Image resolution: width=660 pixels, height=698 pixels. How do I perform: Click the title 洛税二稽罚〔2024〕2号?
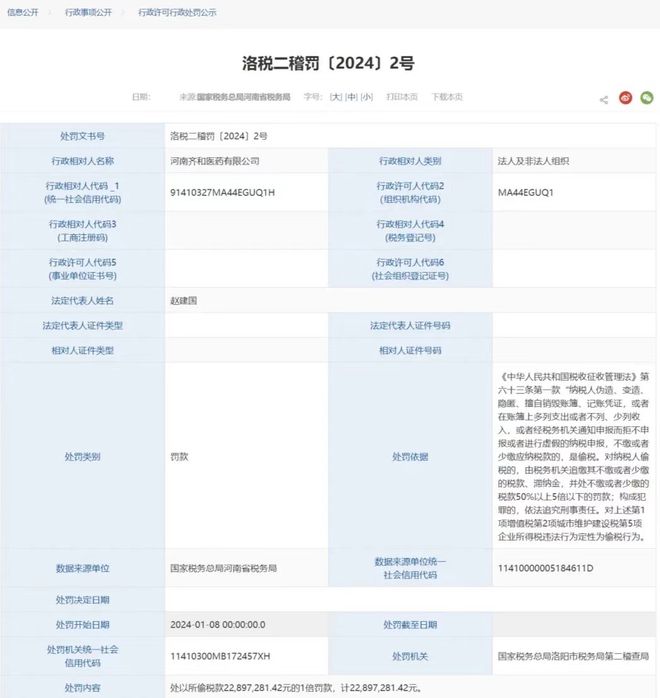pos(328,63)
